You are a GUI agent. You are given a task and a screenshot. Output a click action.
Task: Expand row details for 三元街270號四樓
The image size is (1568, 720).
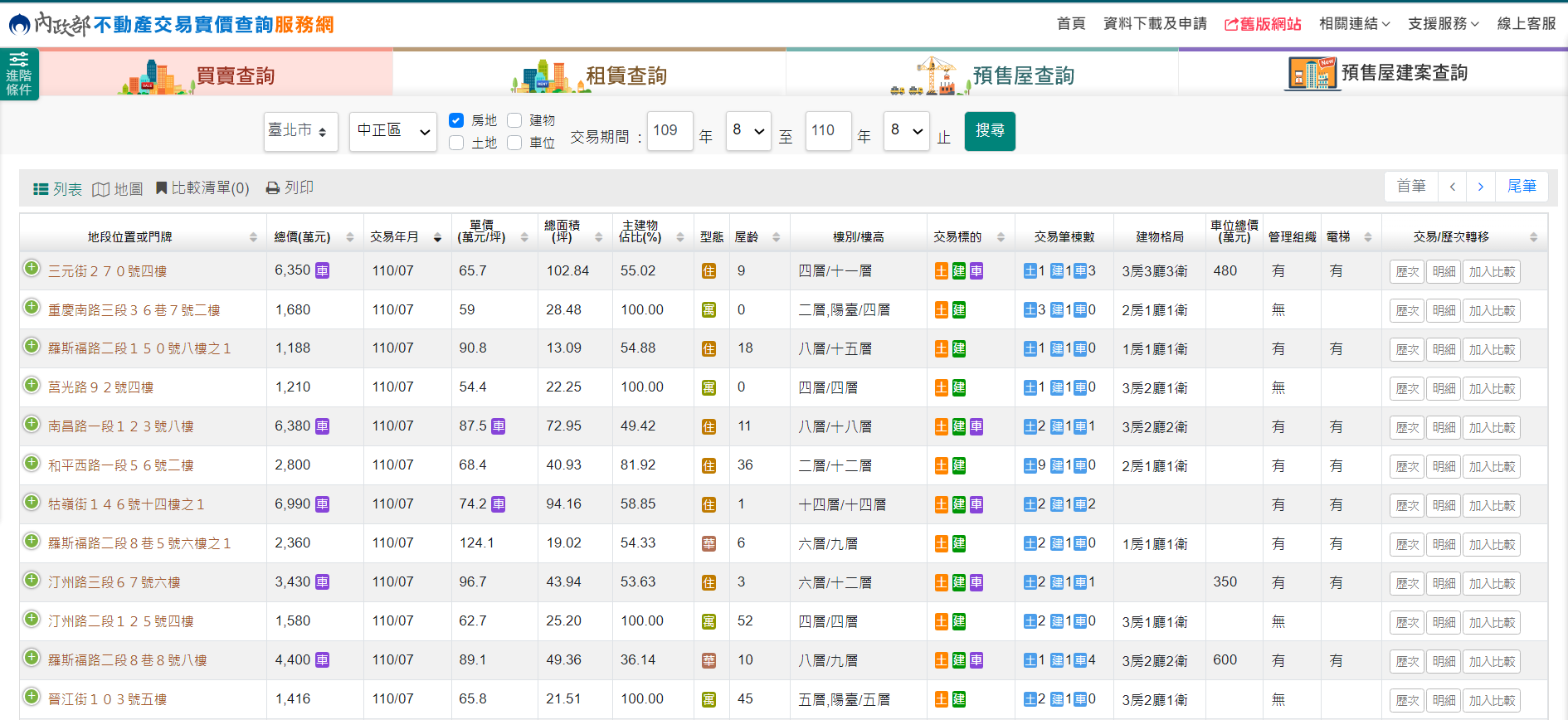(x=32, y=268)
